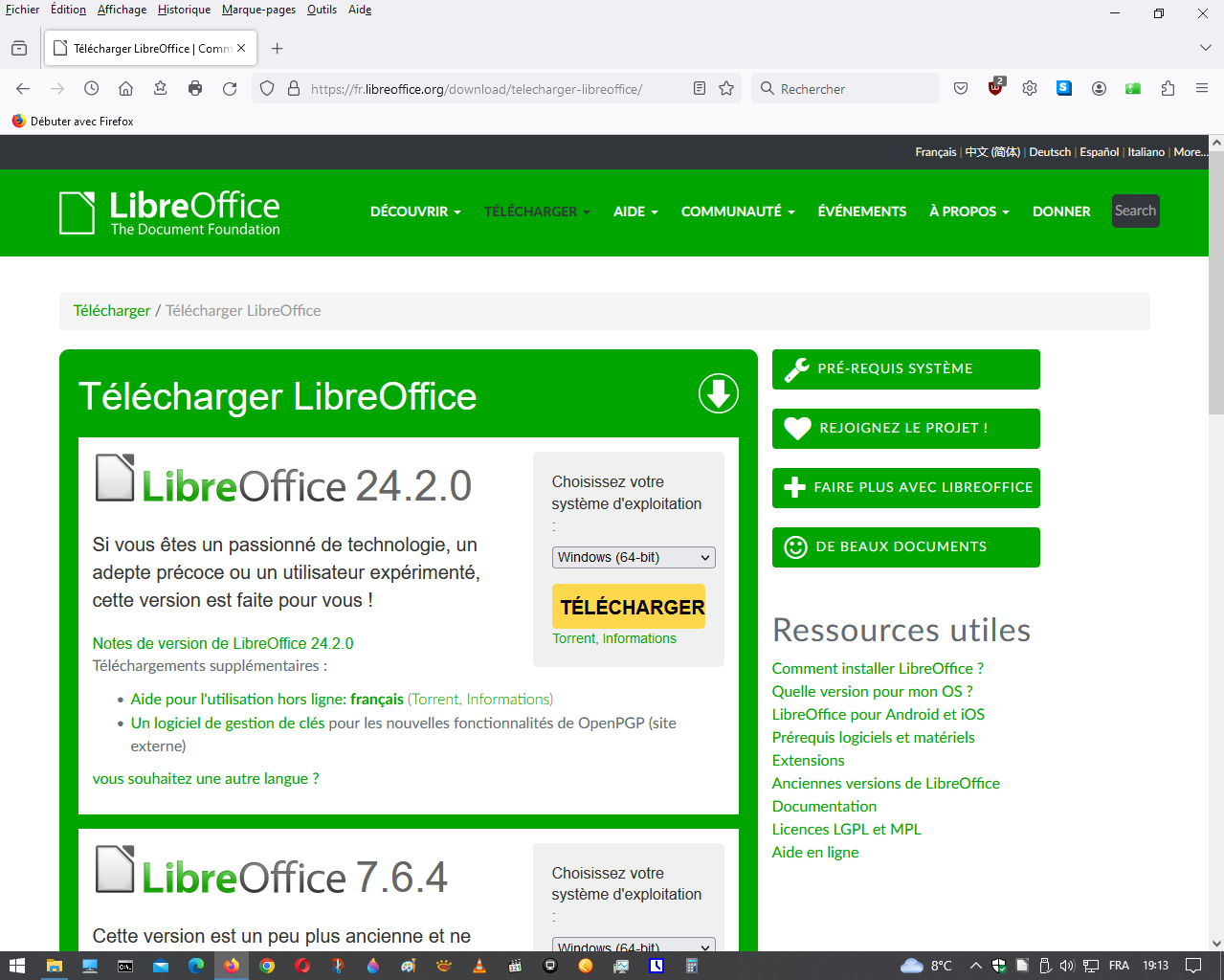The image size is (1224, 980).
Task: Open the PRÉ-REQUIS SYSTÈME button
Action: (x=905, y=369)
